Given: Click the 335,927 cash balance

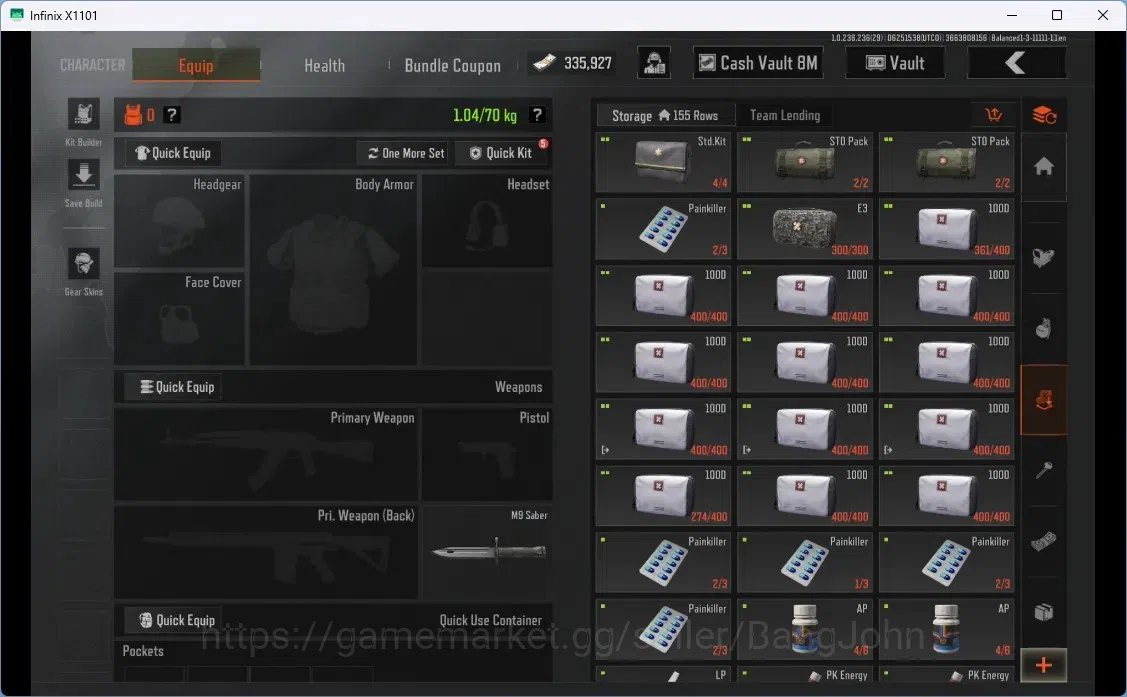Looking at the screenshot, I should coord(573,63).
